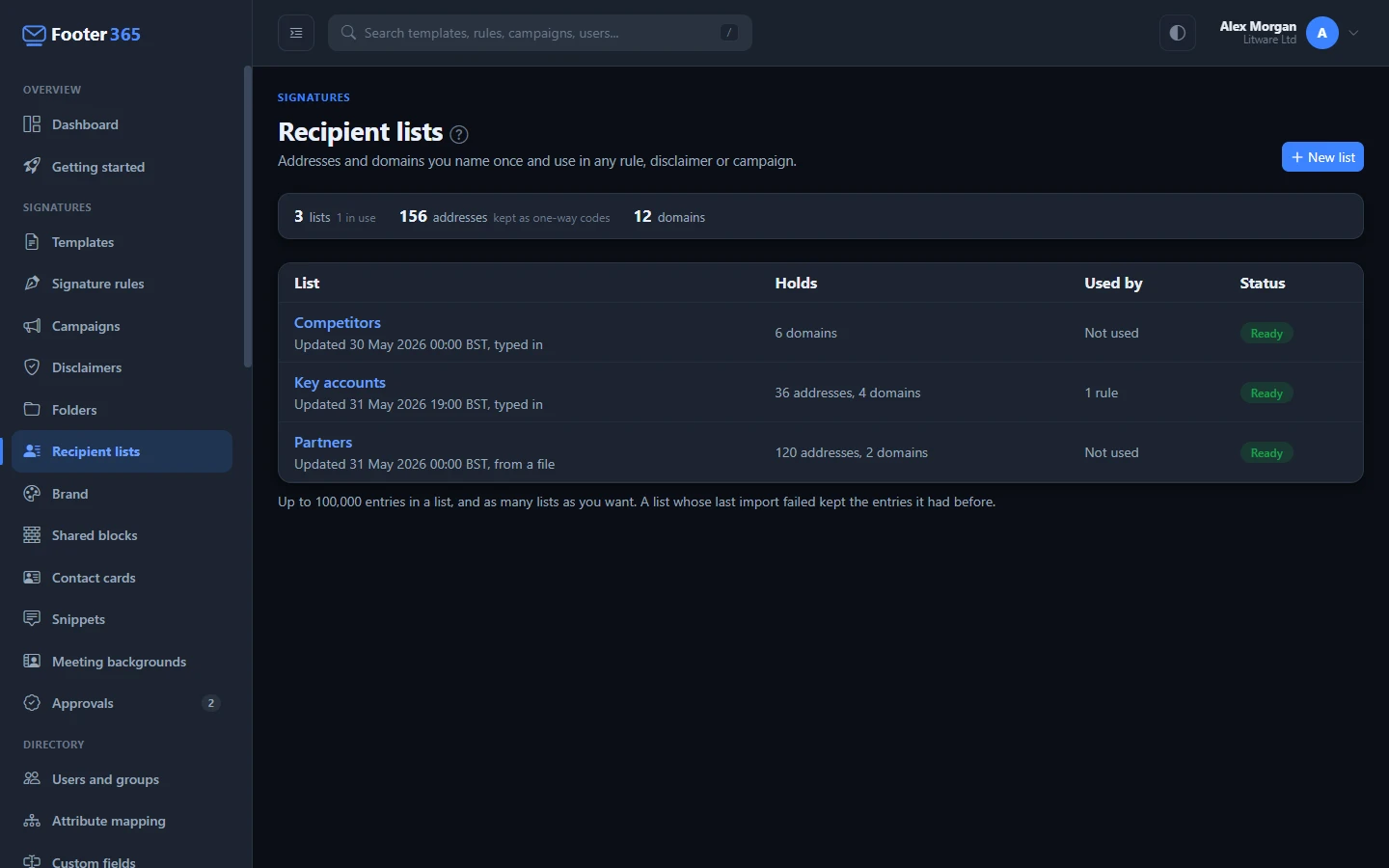Image resolution: width=1389 pixels, height=868 pixels.
Task: Toggle the dark/light theme button
Action: tap(1178, 33)
